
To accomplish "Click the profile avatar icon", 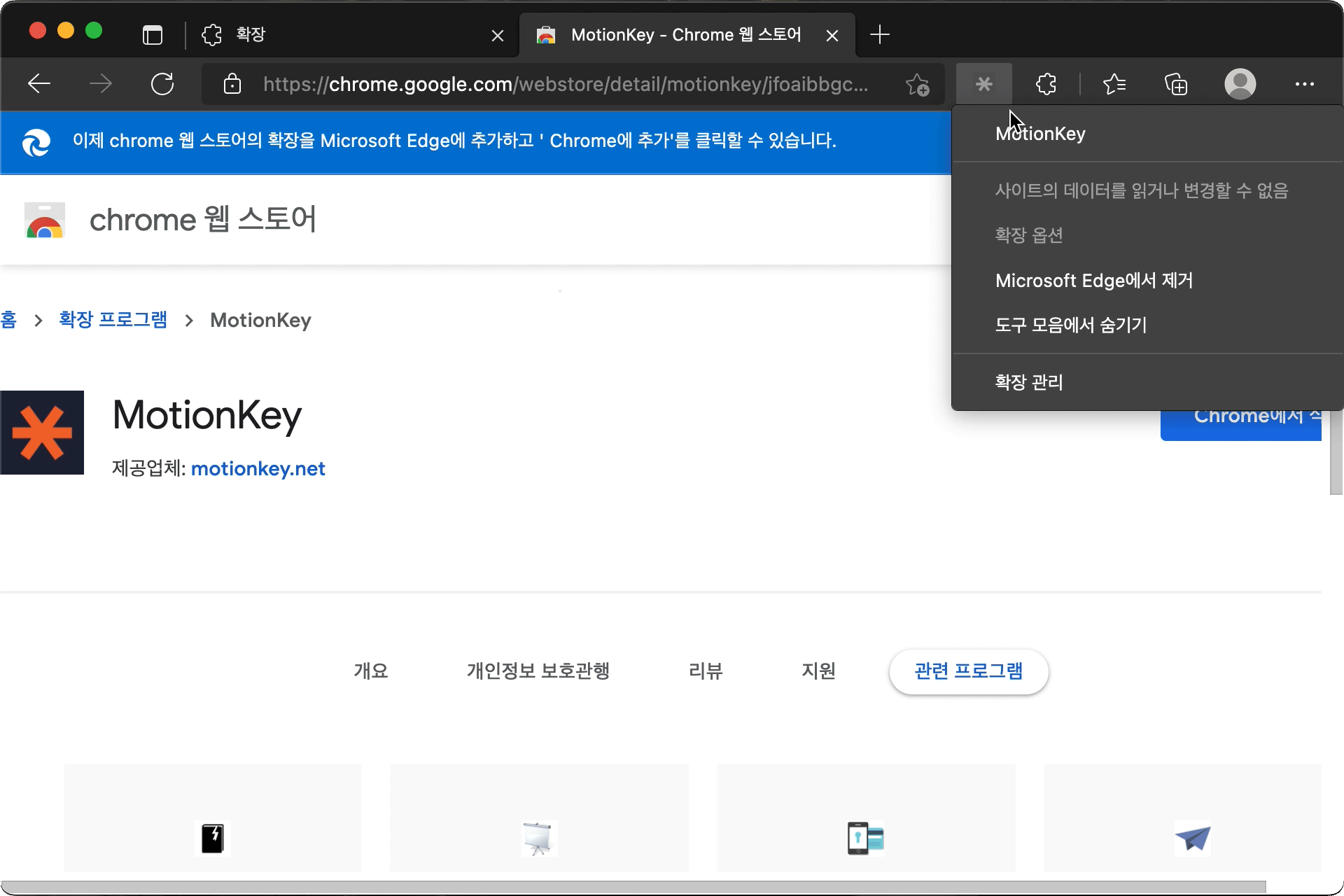I will [x=1240, y=84].
